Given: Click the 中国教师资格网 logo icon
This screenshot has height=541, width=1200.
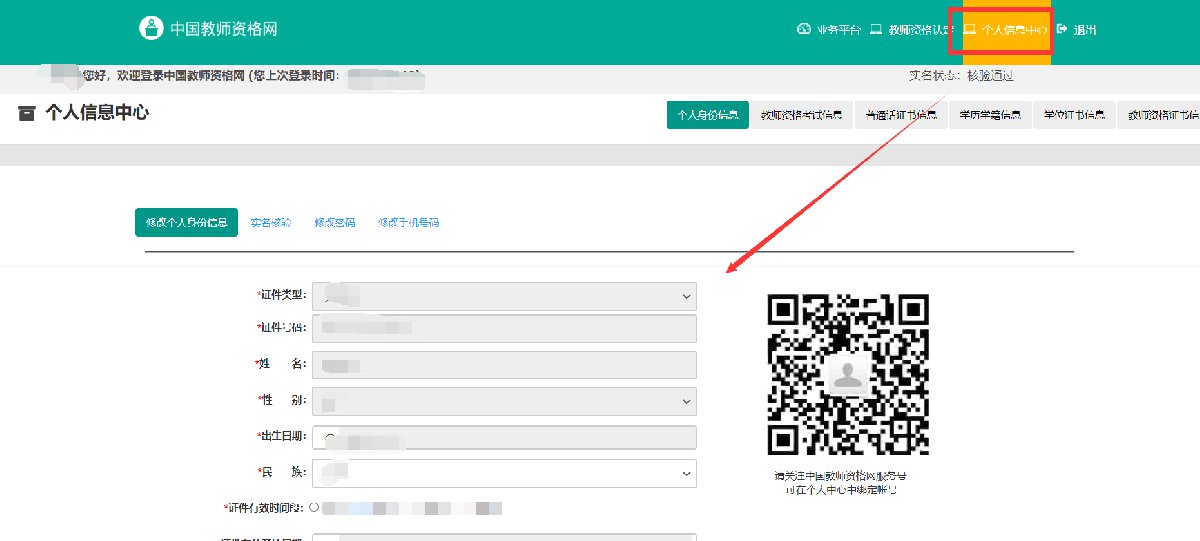Looking at the screenshot, I should 150,28.
